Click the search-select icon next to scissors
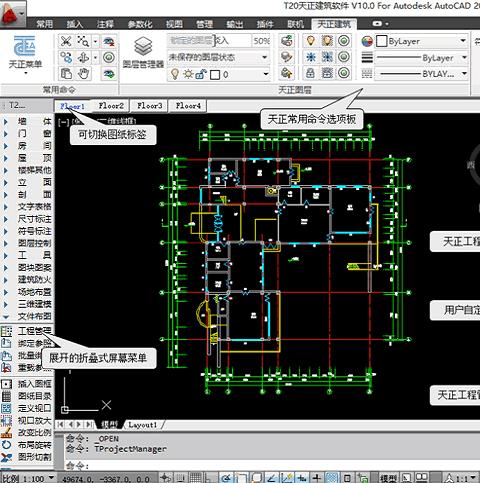Viewport: 480px width, 483px height. point(83,42)
